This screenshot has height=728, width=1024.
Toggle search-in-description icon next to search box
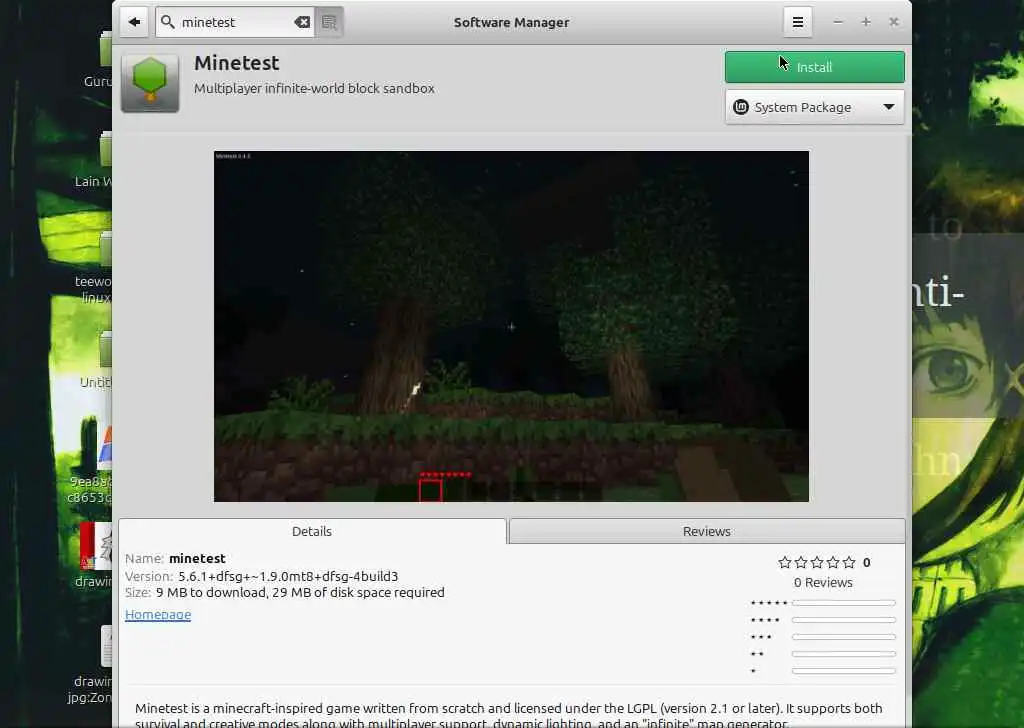click(x=329, y=22)
